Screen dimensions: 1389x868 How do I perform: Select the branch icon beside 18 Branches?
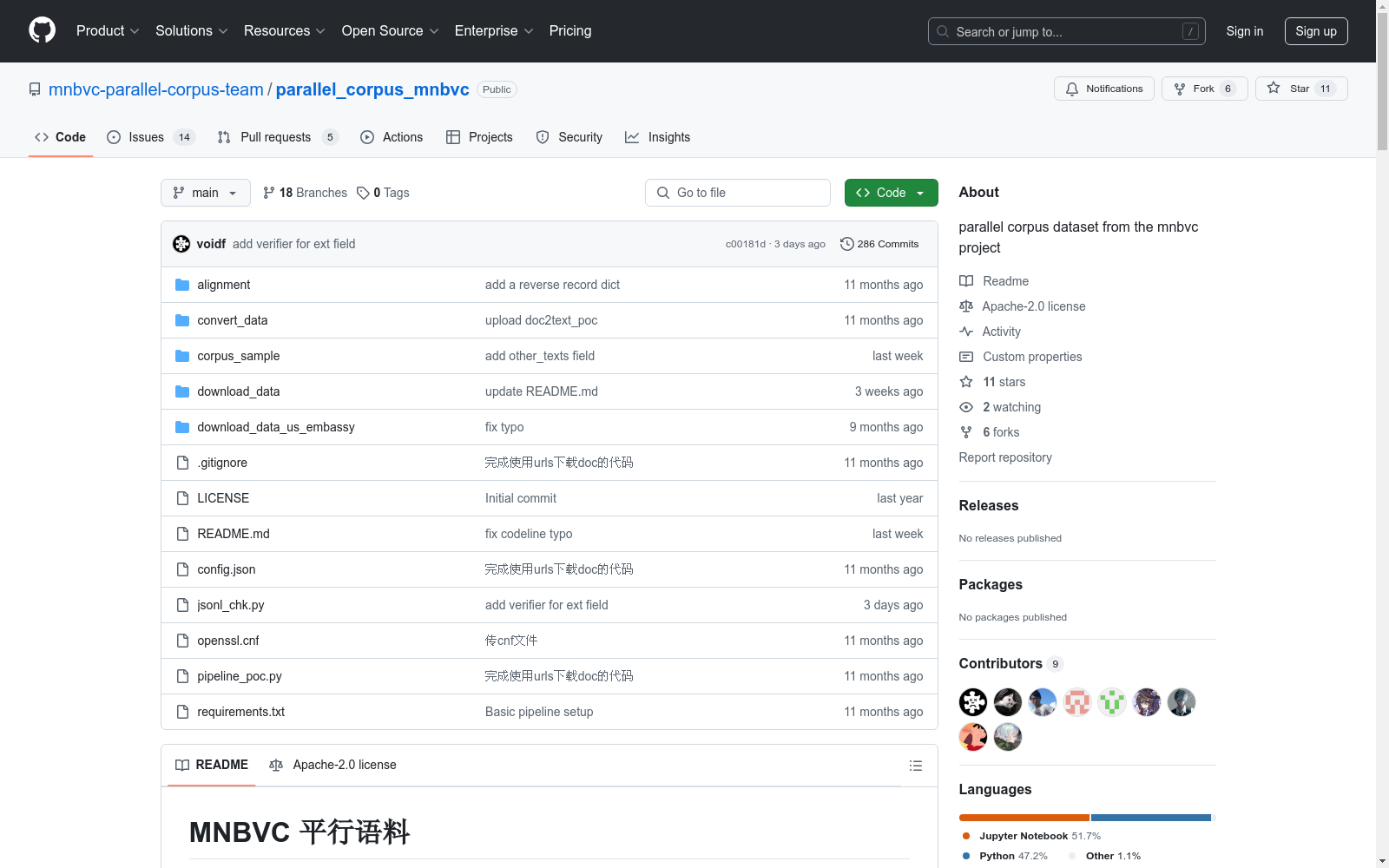point(269,193)
